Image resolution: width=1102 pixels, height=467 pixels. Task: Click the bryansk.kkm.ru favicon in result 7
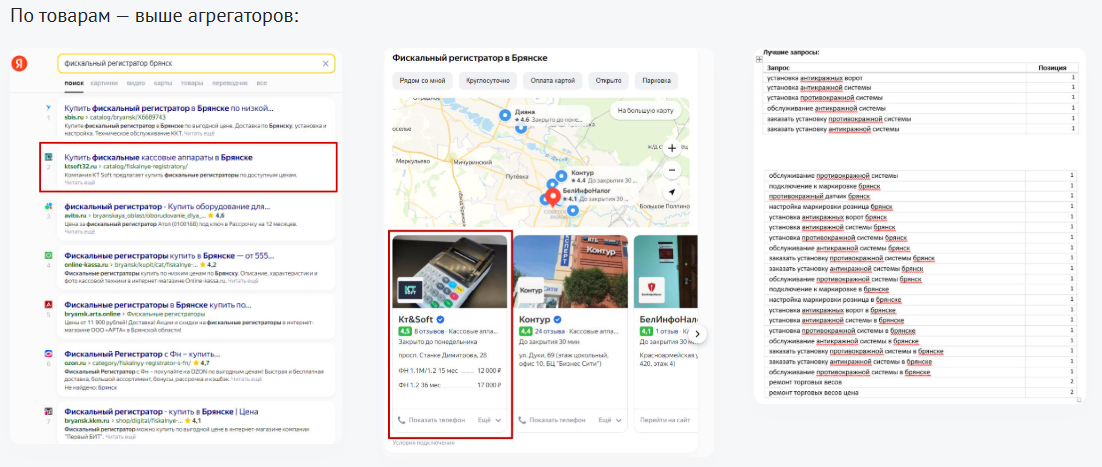[48, 411]
